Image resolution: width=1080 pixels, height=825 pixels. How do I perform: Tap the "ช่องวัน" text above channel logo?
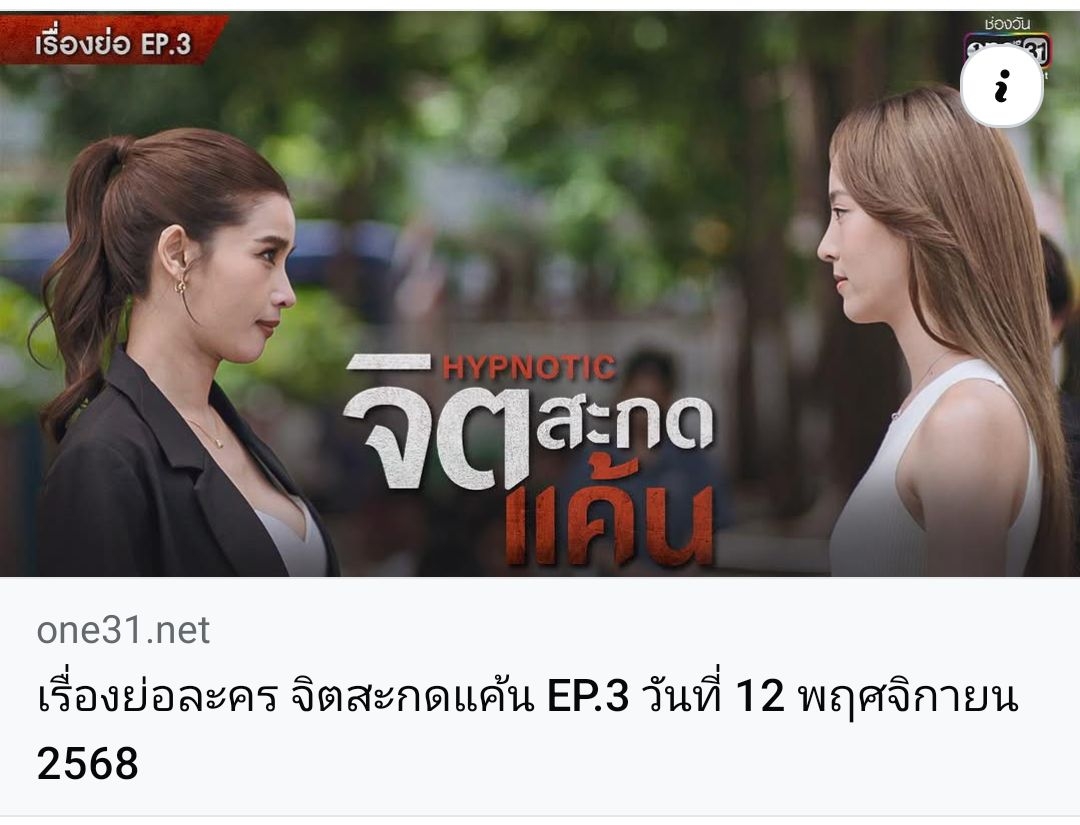click(x=1007, y=24)
